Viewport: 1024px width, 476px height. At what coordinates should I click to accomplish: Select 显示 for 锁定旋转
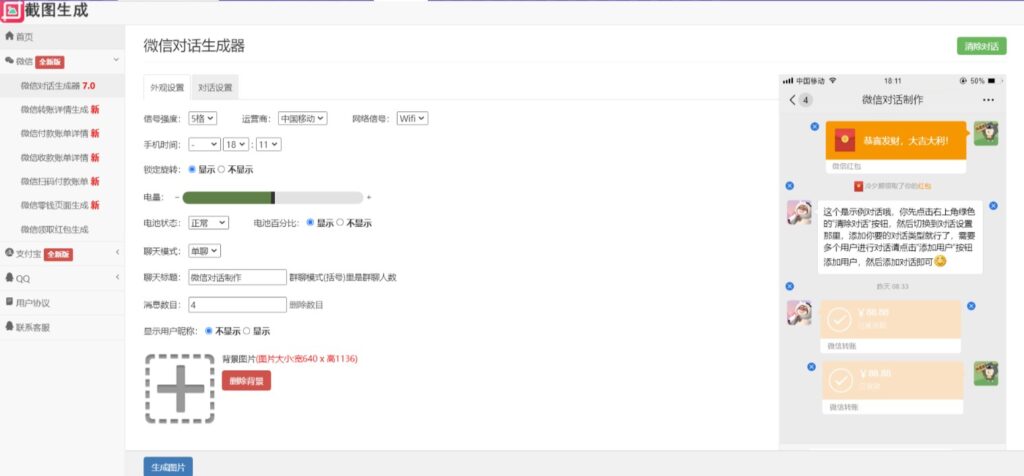(192, 169)
